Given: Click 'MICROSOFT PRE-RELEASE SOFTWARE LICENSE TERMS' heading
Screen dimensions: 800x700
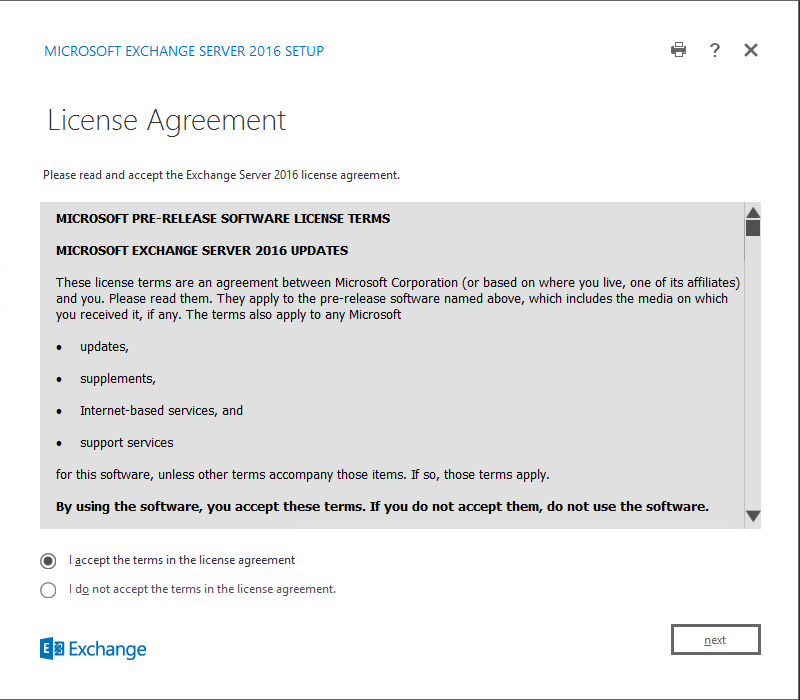Looking at the screenshot, I should point(223,218).
